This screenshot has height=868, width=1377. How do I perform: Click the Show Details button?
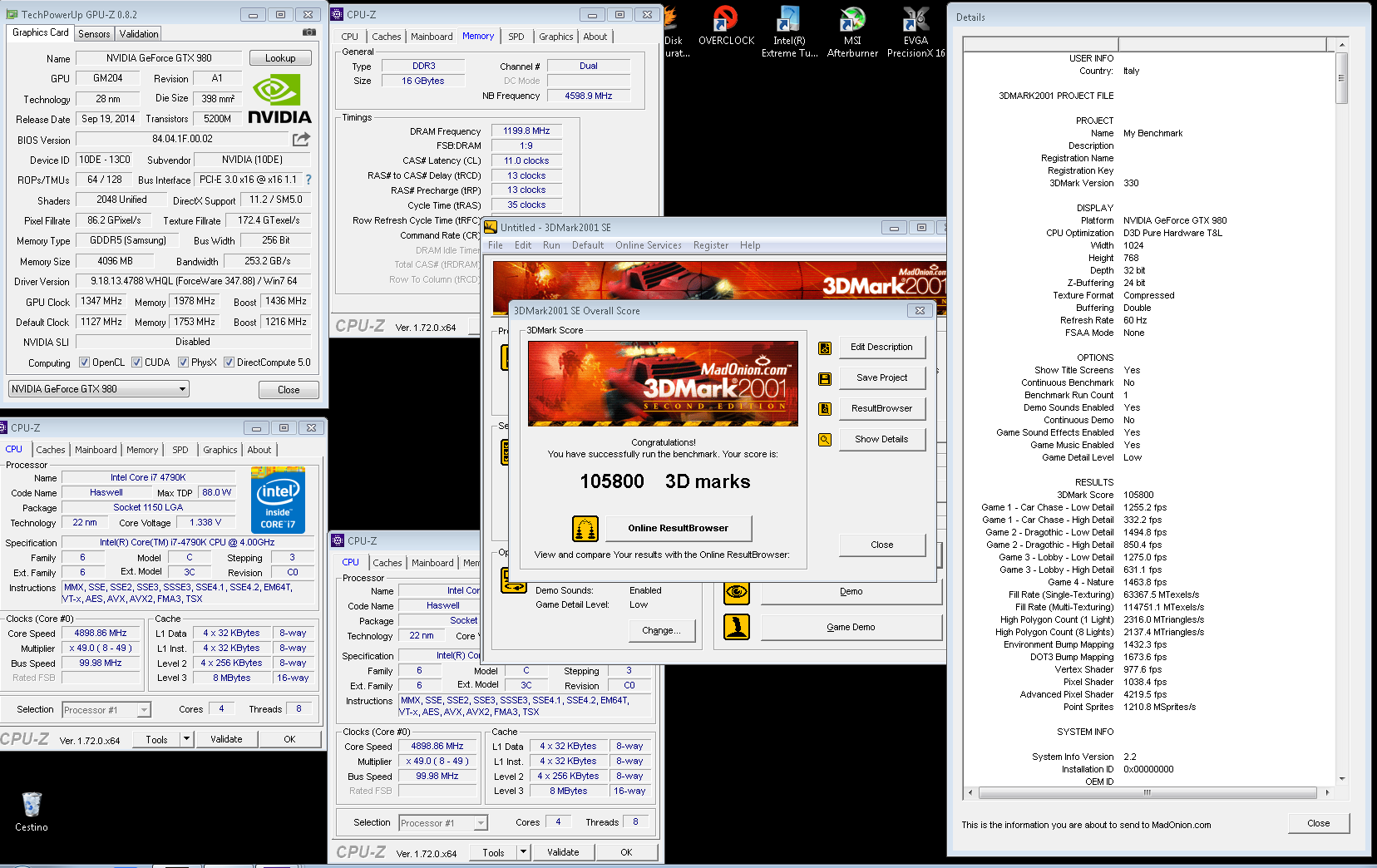pyautogui.click(x=881, y=440)
